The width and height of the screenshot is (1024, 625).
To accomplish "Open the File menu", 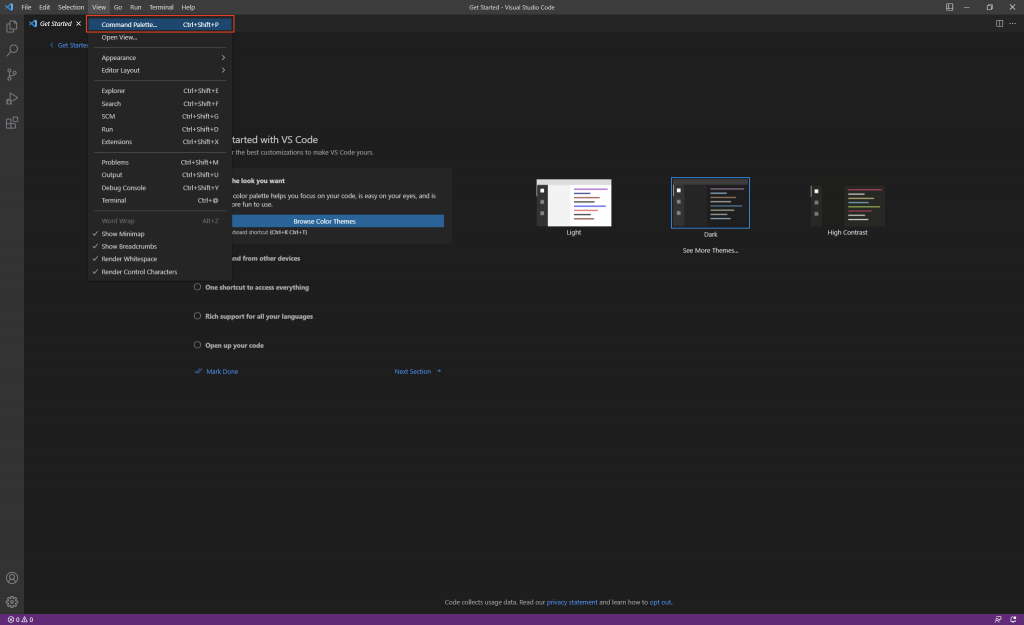I will pos(26,7).
